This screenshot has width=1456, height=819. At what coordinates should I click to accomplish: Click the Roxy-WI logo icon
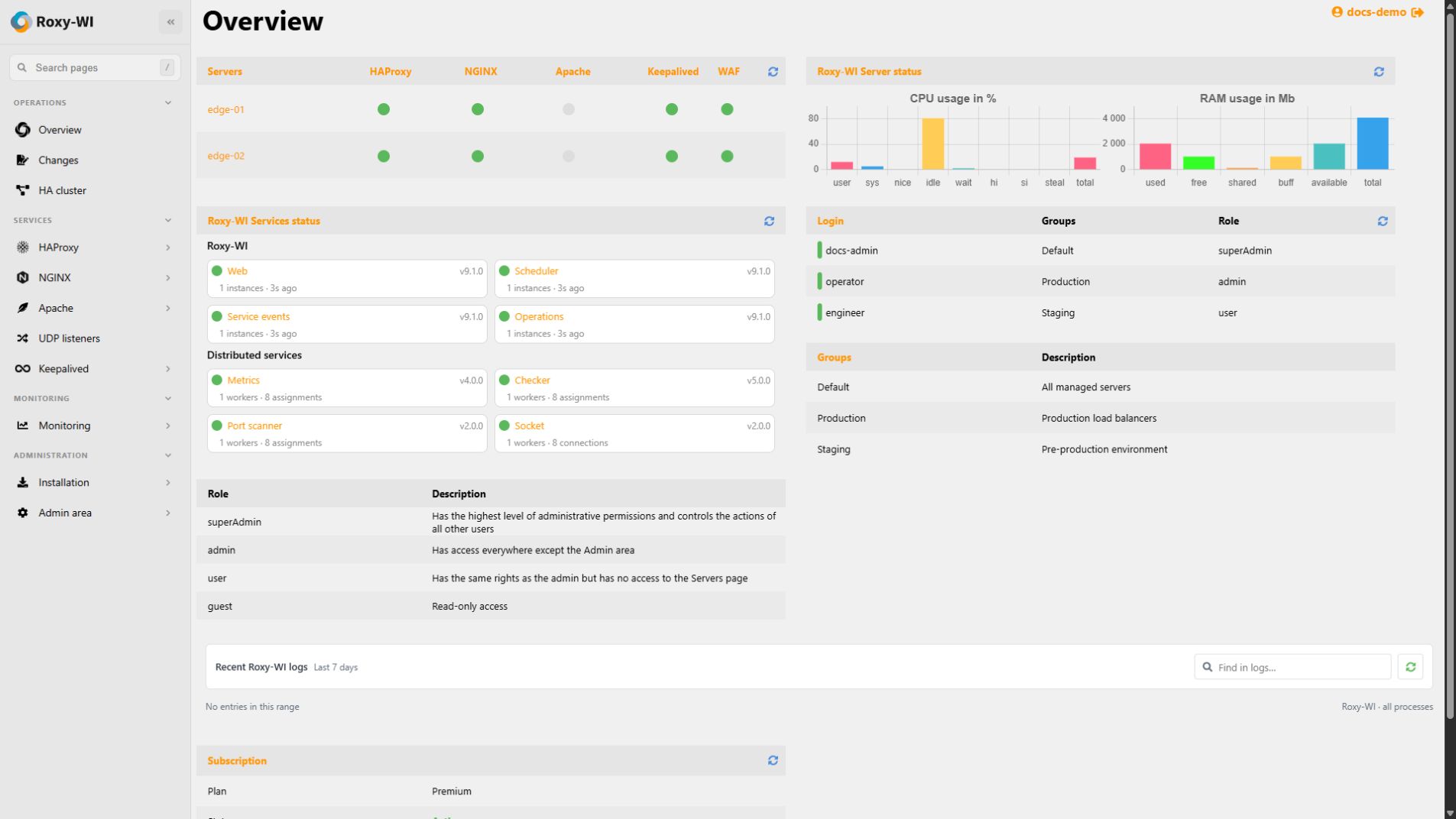(x=21, y=21)
